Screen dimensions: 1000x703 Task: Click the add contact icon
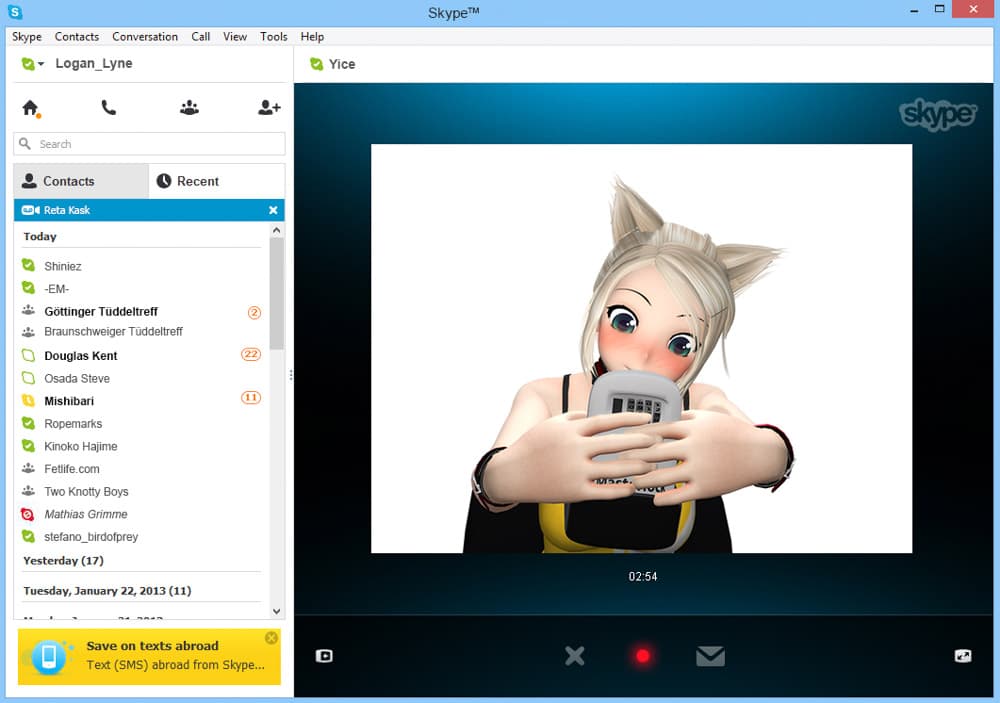pos(269,108)
